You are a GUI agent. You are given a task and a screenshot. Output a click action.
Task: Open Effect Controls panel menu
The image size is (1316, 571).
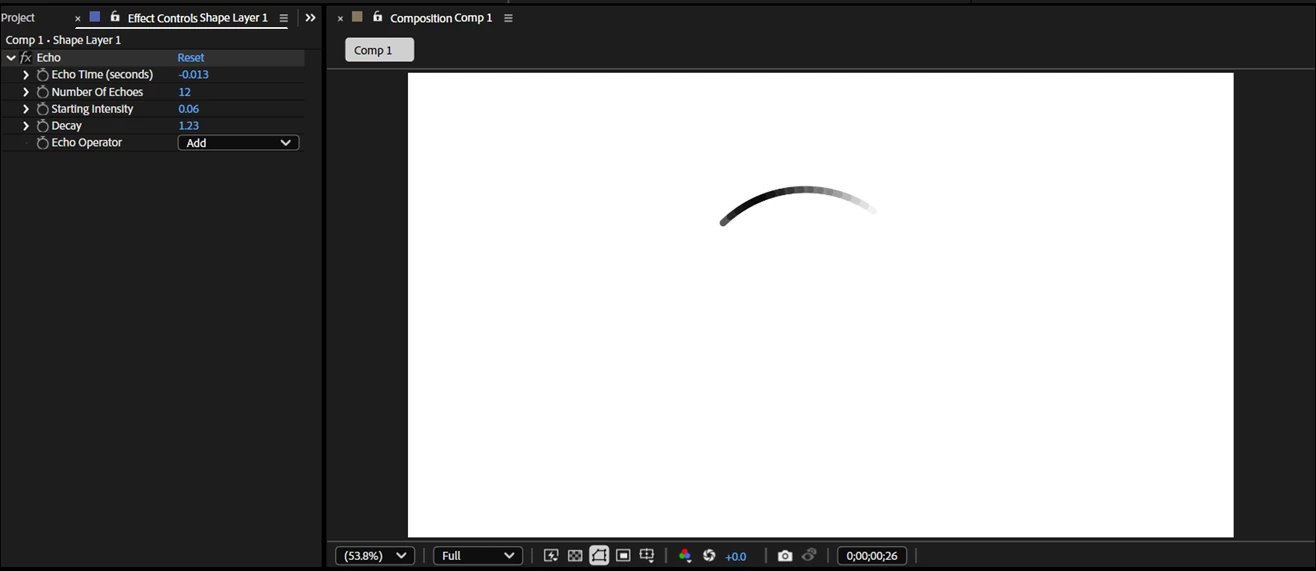(284, 18)
